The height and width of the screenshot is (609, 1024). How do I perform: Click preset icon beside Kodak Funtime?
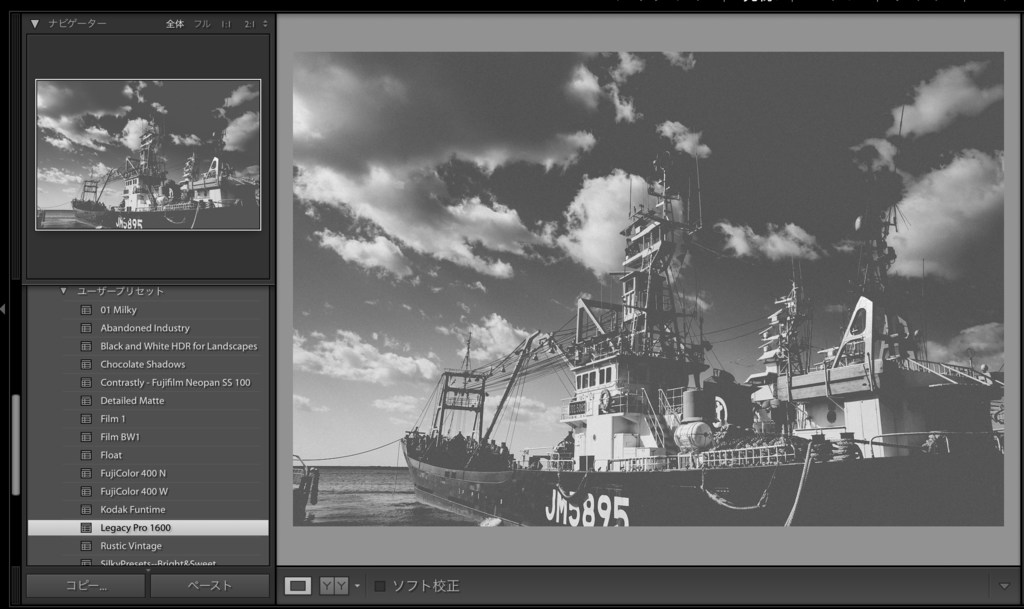click(x=86, y=510)
